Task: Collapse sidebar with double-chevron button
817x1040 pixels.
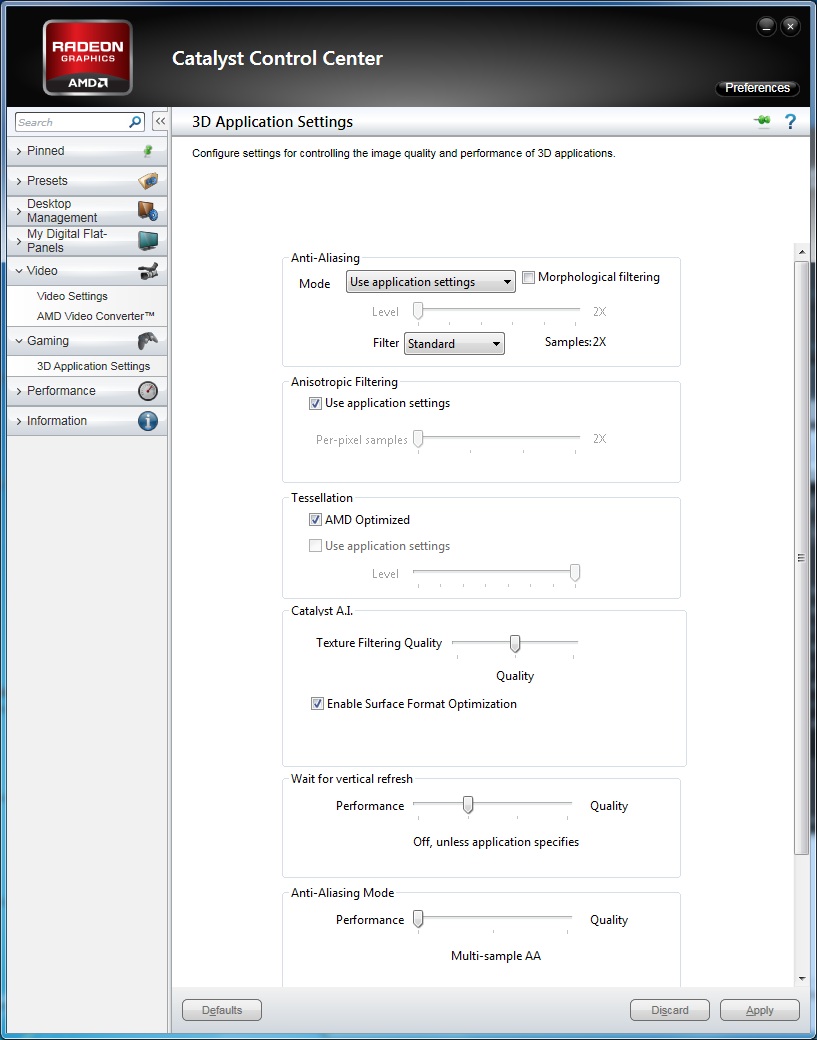Action: tap(160, 121)
